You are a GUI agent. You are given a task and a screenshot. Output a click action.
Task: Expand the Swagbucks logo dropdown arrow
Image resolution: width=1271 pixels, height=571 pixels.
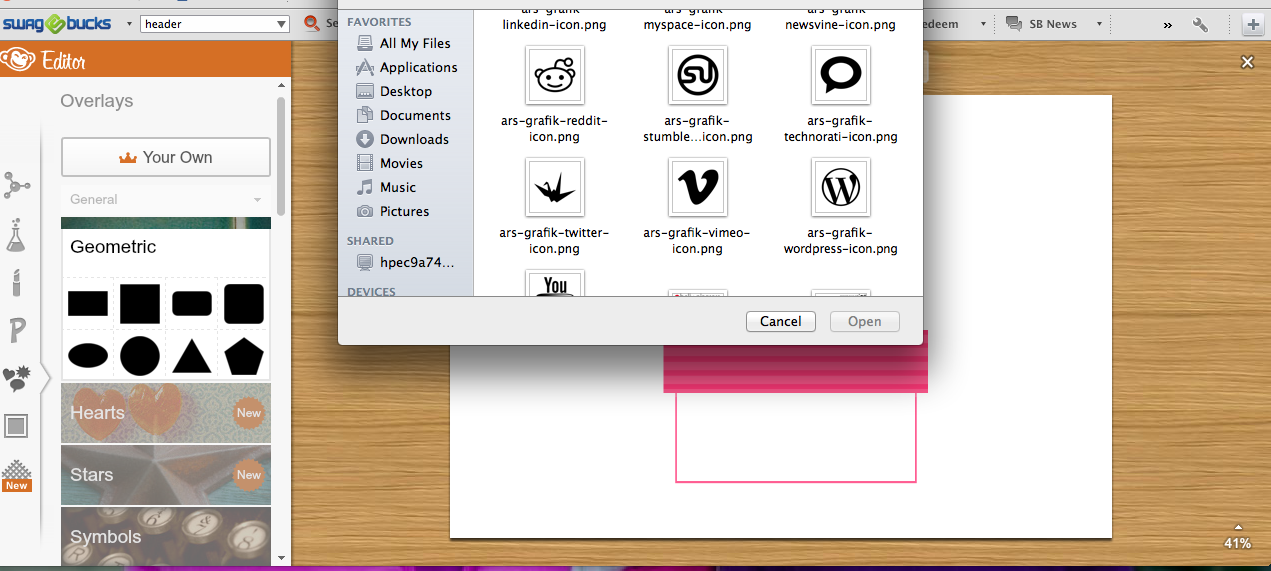129,24
